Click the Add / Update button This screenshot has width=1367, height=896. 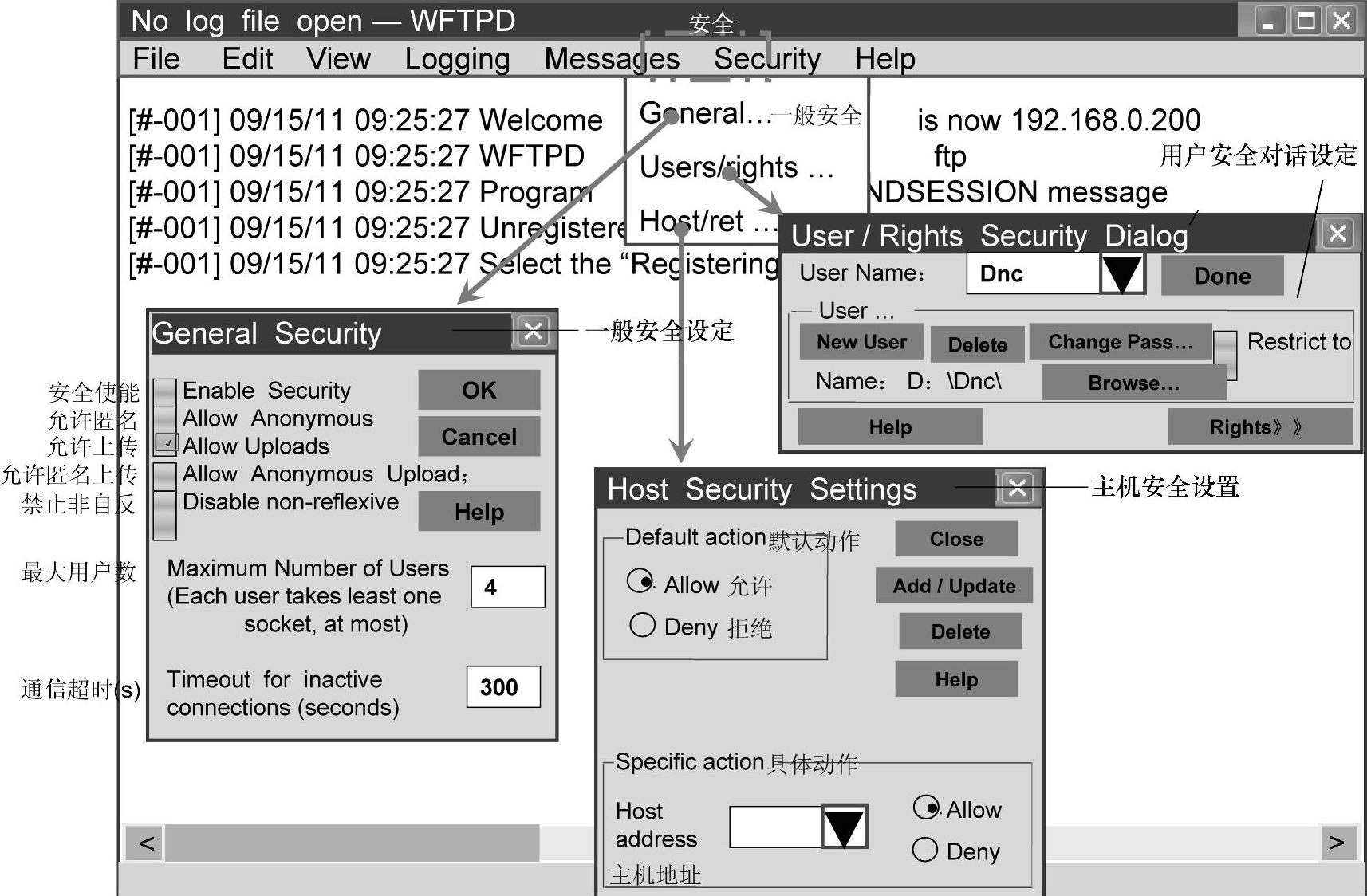point(954,586)
